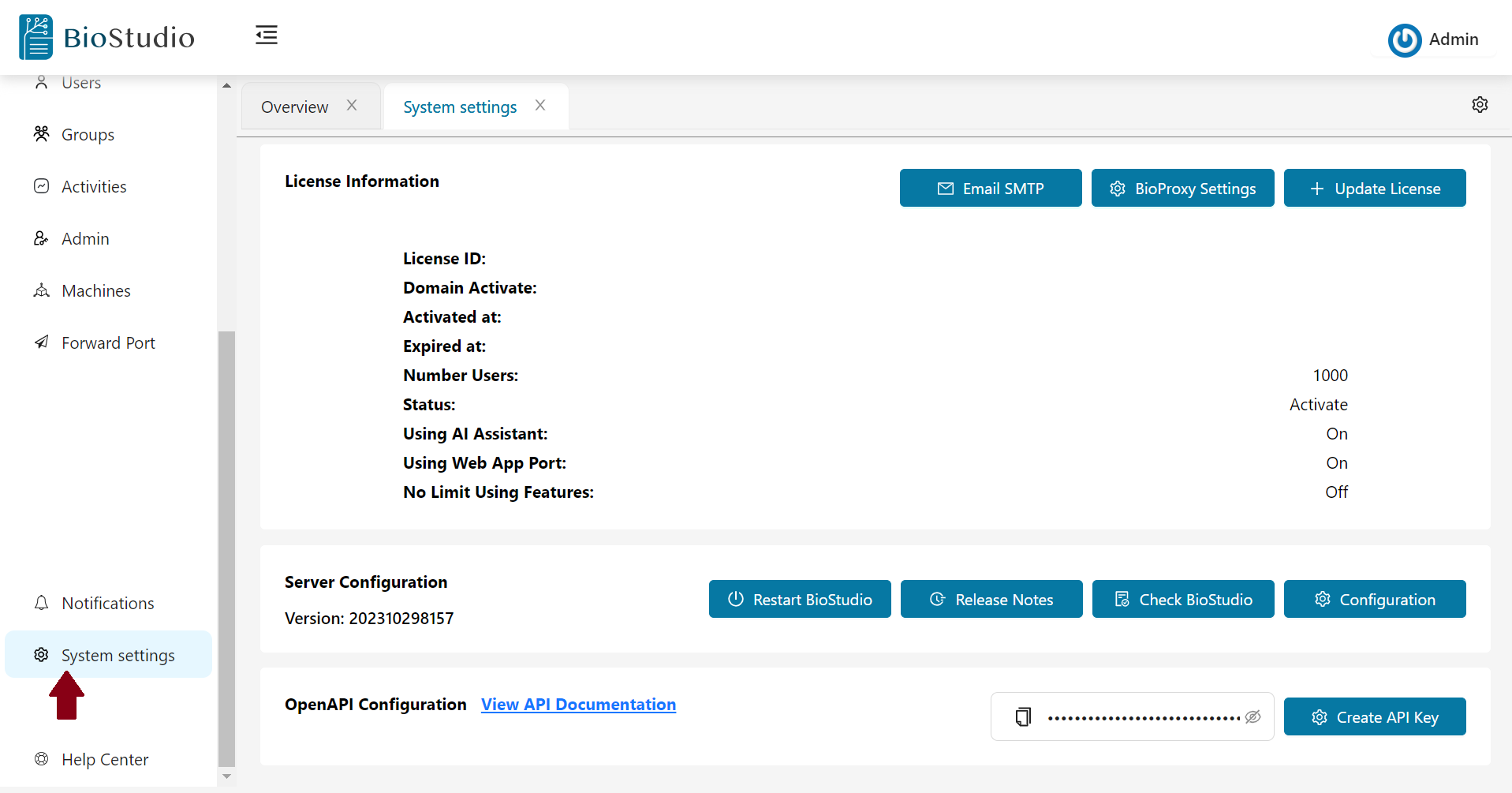Navigate to Machines
Image resolution: width=1512 pixels, height=793 pixels.
coord(108,290)
